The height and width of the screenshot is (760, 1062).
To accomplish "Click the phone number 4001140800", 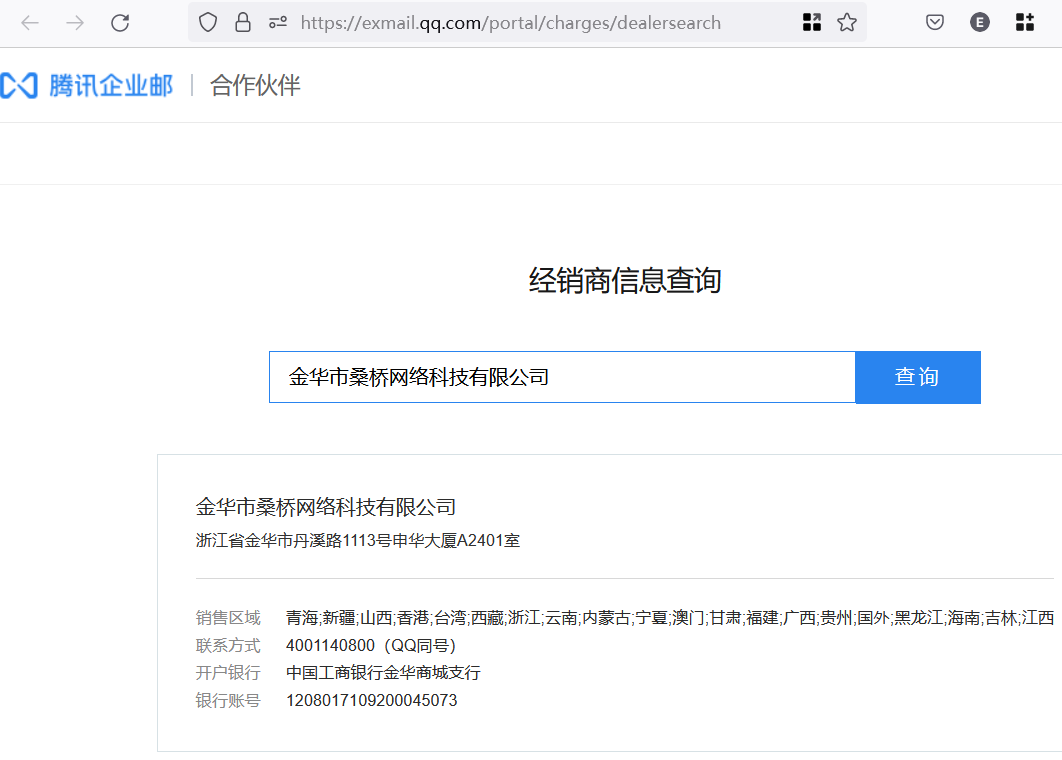I will 330,645.
